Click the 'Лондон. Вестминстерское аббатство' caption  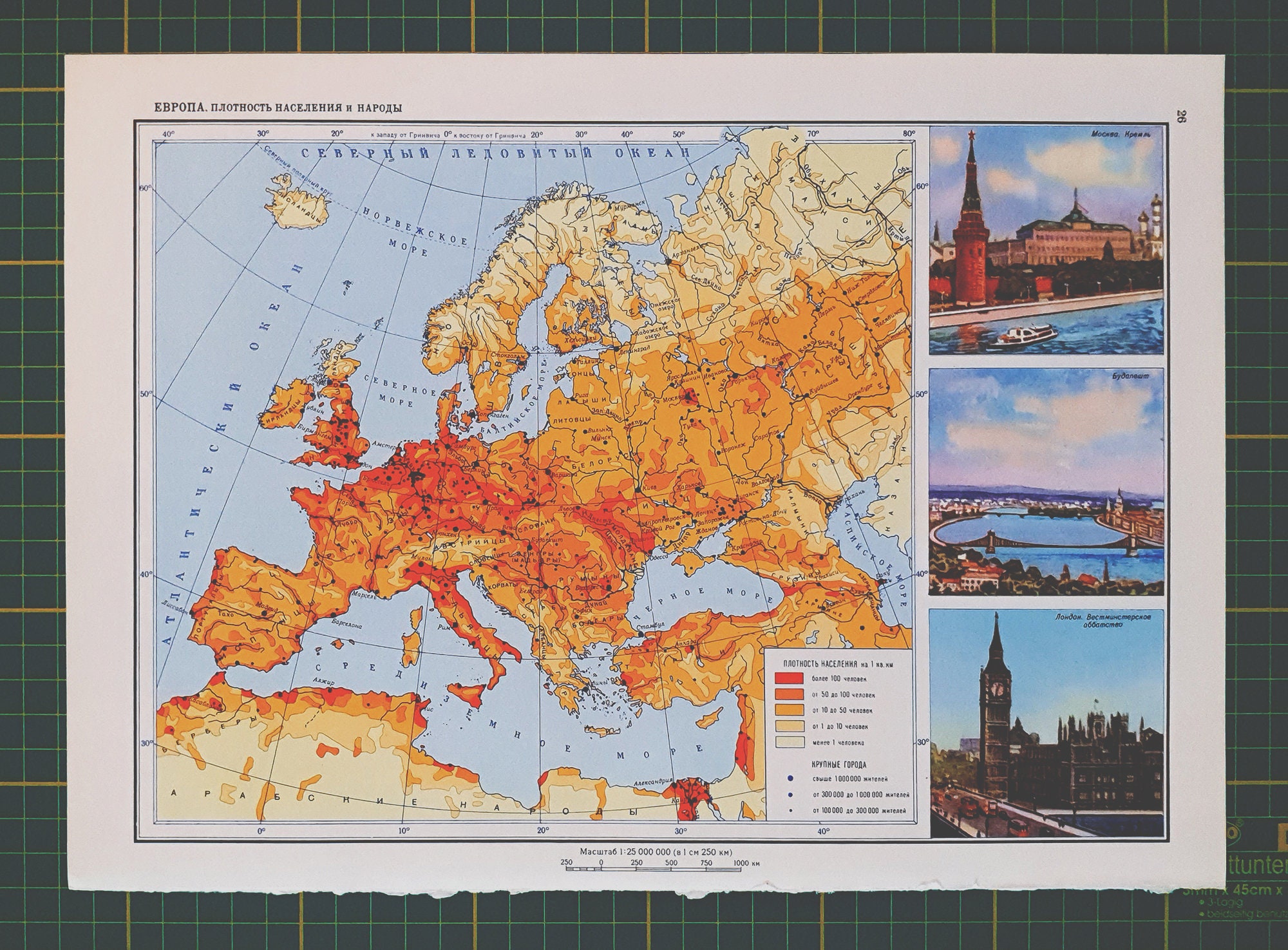[1102, 621]
